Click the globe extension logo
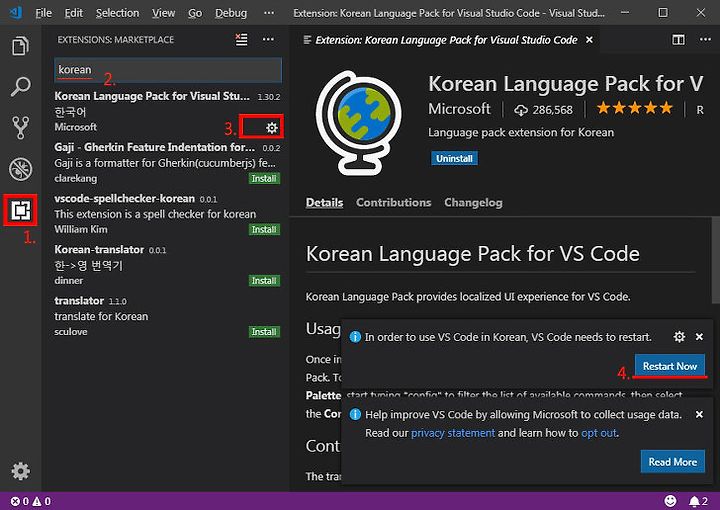The height and width of the screenshot is (510, 720). pos(359,122)
